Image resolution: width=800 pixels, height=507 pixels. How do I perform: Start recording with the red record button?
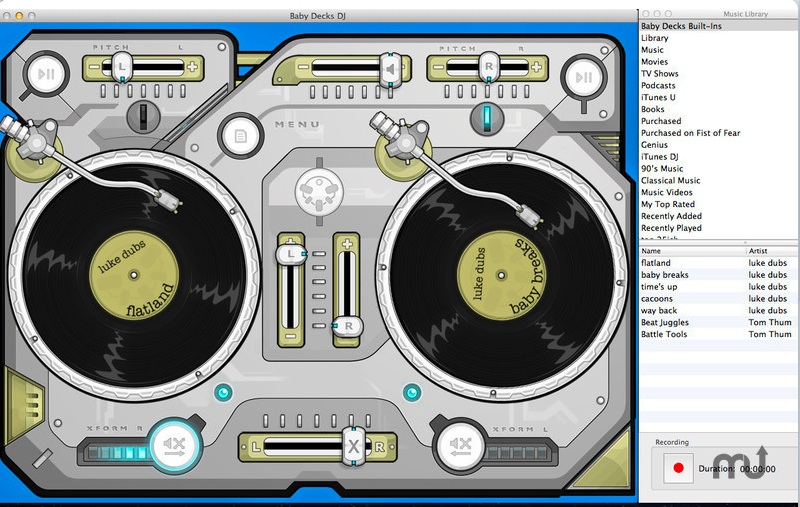click(678, 468)
